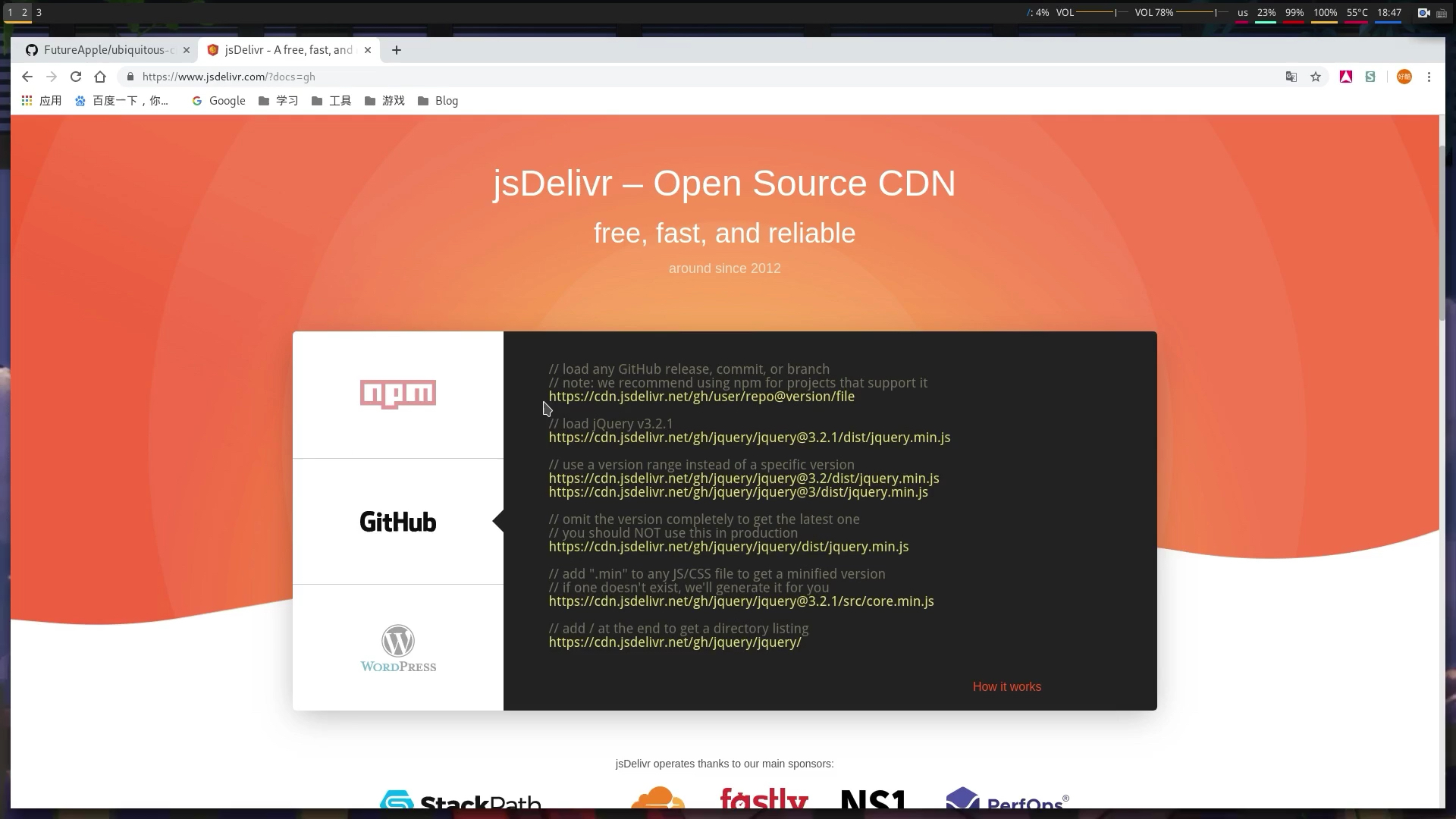The width and height of the screenshot is (1456, 819).
Task: Switch to workspace 2
Action: (x=24, y=13)
